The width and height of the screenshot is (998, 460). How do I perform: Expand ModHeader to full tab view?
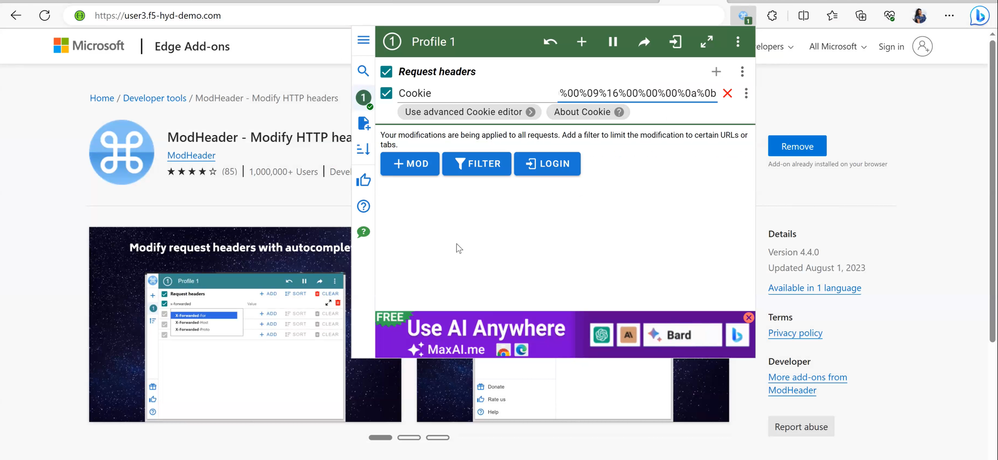(x=706, y=42)
